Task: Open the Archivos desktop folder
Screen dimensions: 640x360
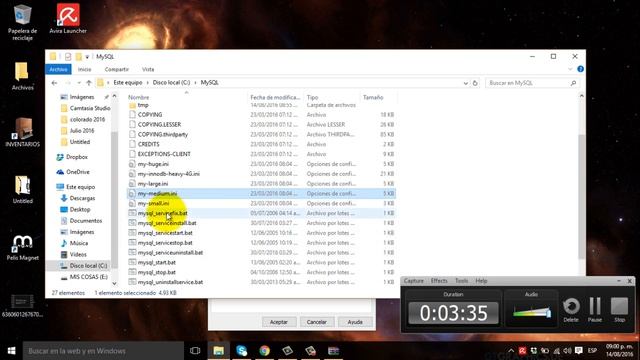Action: (22, 76)
